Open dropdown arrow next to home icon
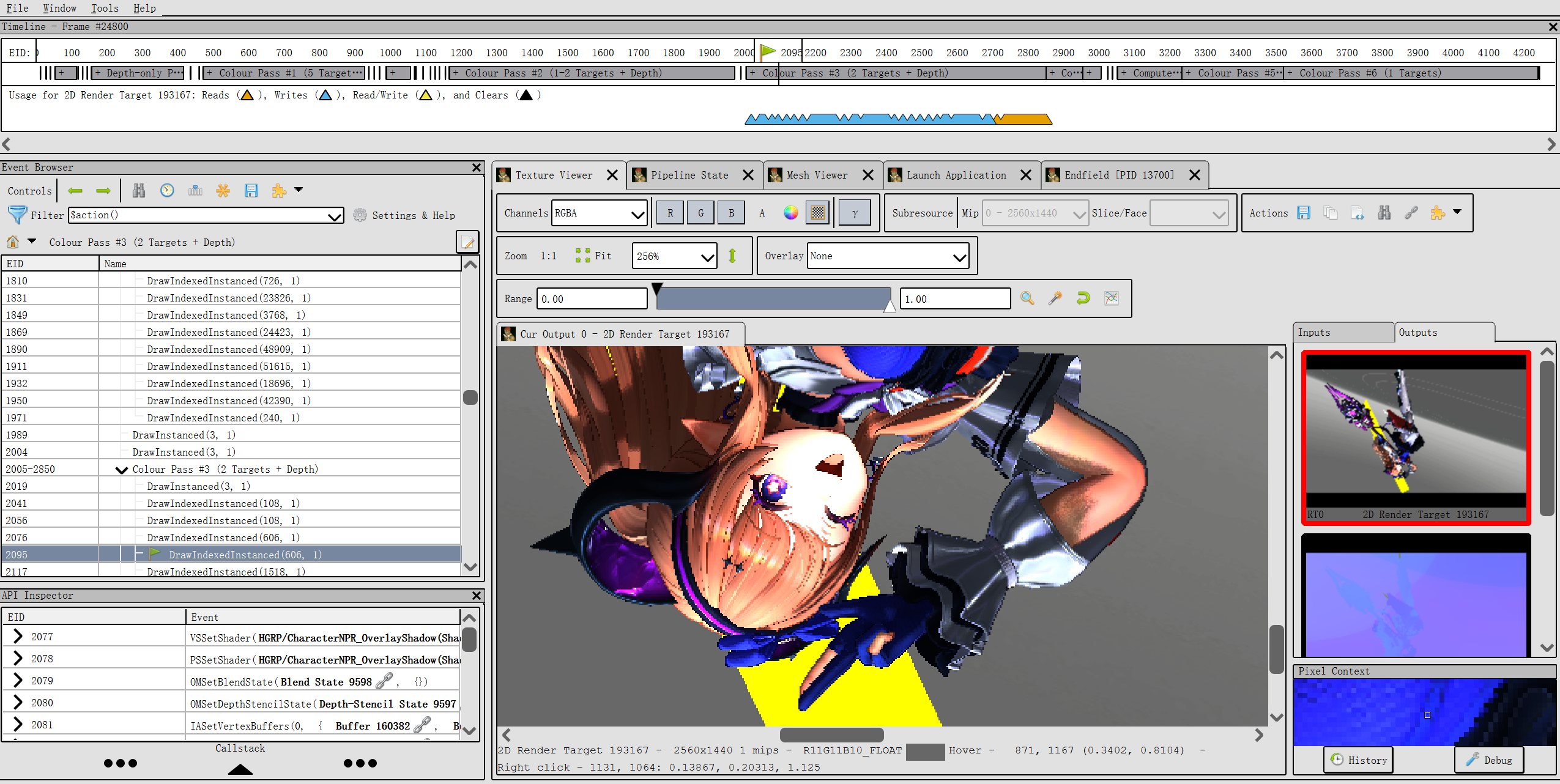 coord(32,241)
